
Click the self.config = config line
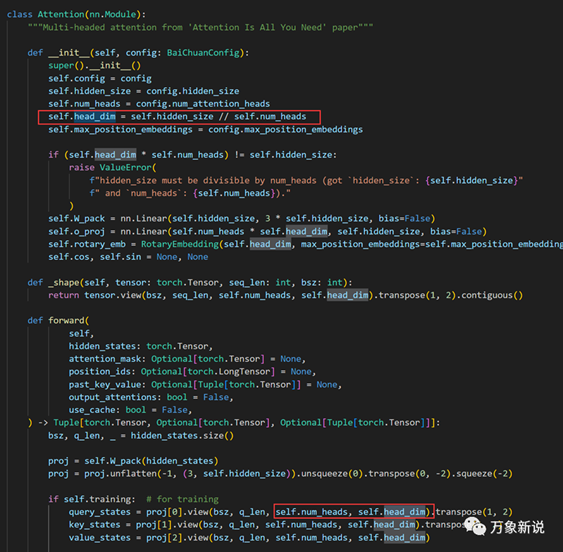[100, 78]
